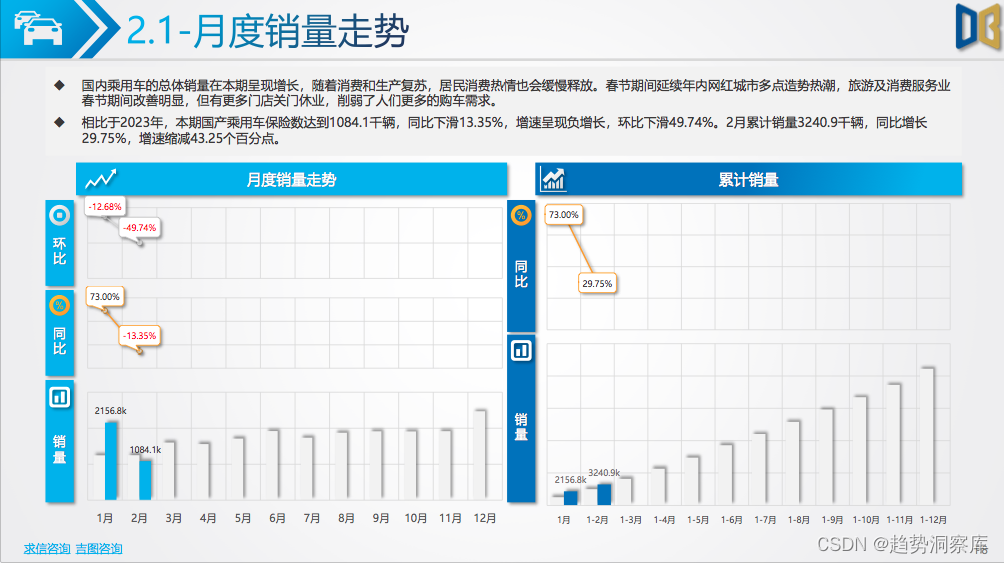Click the blue 1-2月 bar in the cumulative chart
Image resolution: width=1004 pixels, height=563 pixels.
(x=604, y=494)
